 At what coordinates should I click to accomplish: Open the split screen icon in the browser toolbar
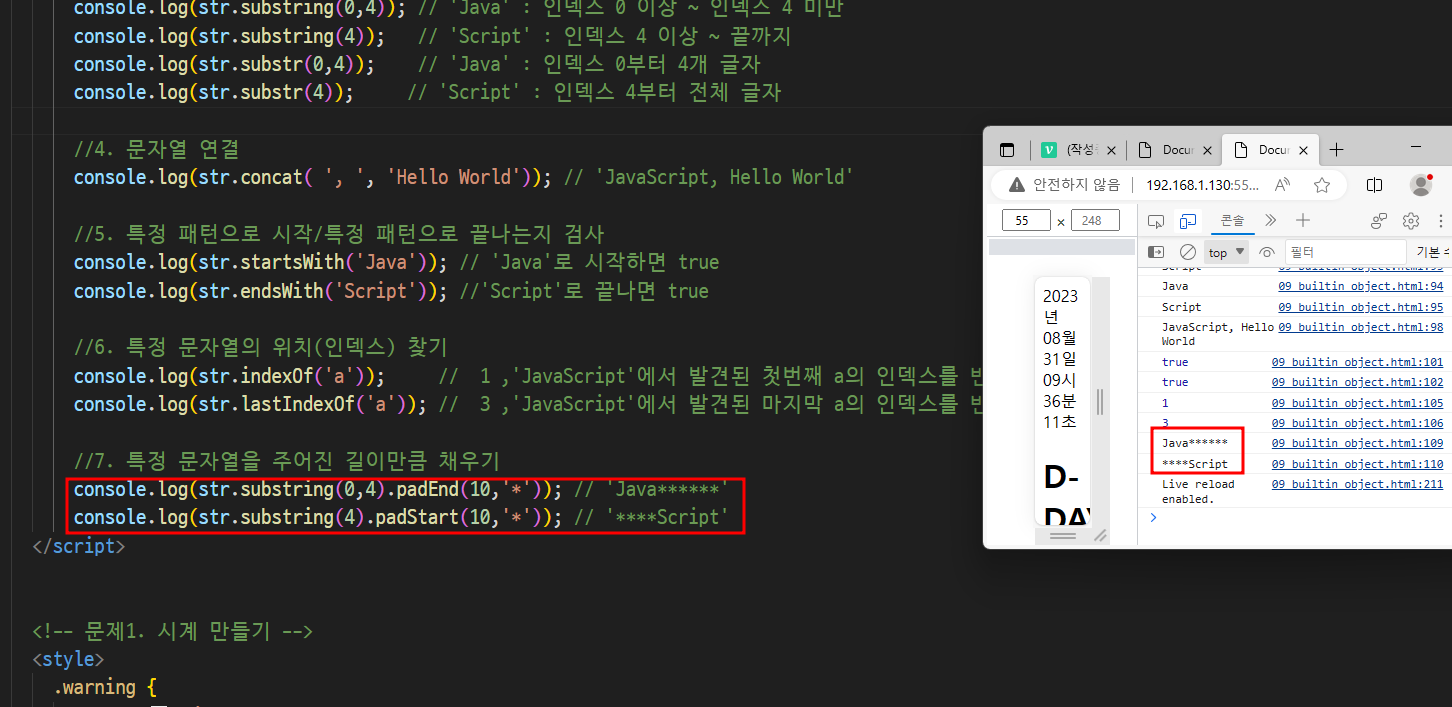coord(1375,185)
